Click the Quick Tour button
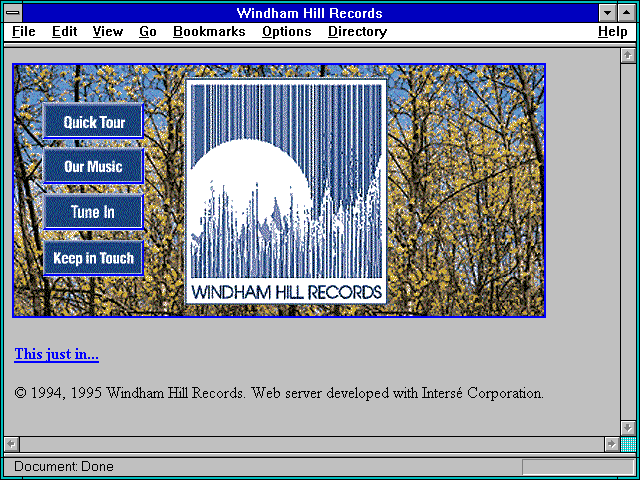This screenshot has height=480, width=640. (x=93, y=121)
